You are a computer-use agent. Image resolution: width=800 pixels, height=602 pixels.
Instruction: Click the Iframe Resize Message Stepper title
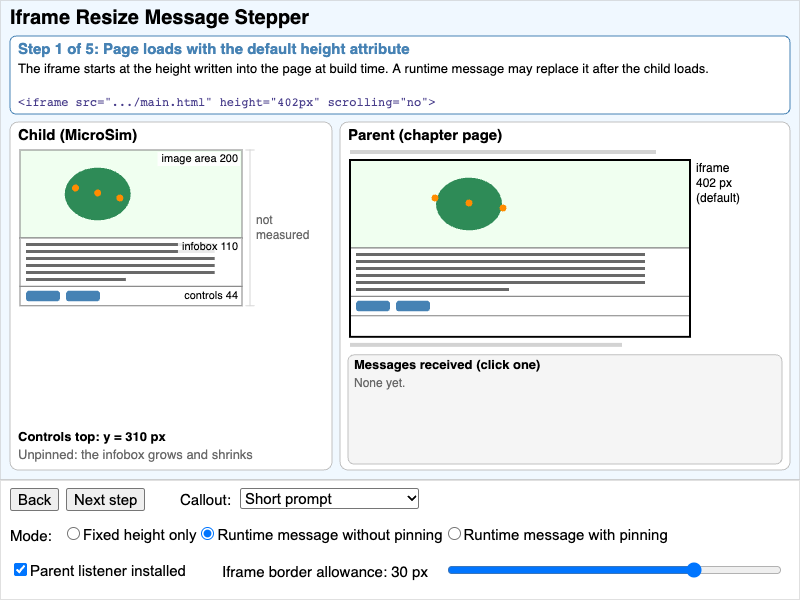click(159, 17)
